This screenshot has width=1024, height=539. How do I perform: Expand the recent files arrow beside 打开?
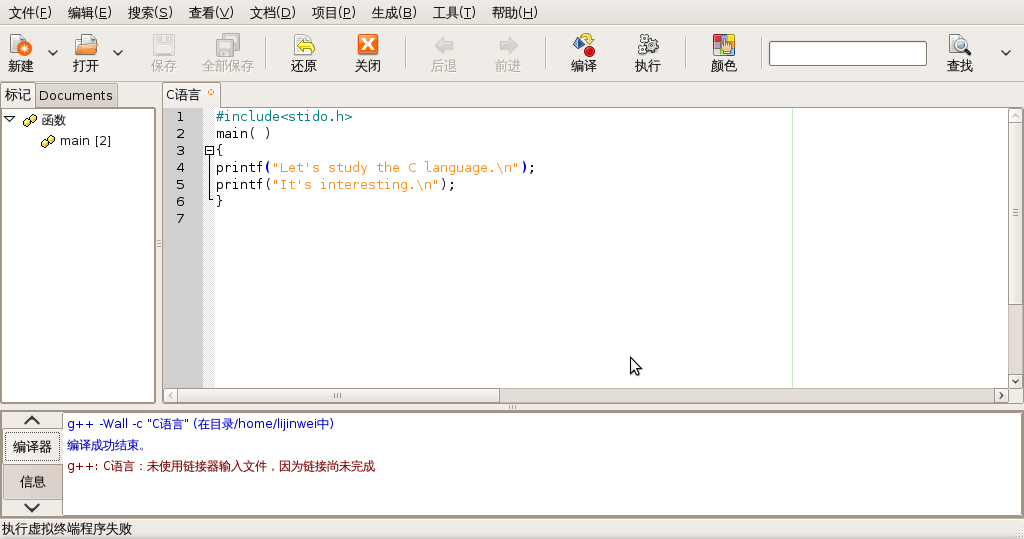tap(118, 53)
